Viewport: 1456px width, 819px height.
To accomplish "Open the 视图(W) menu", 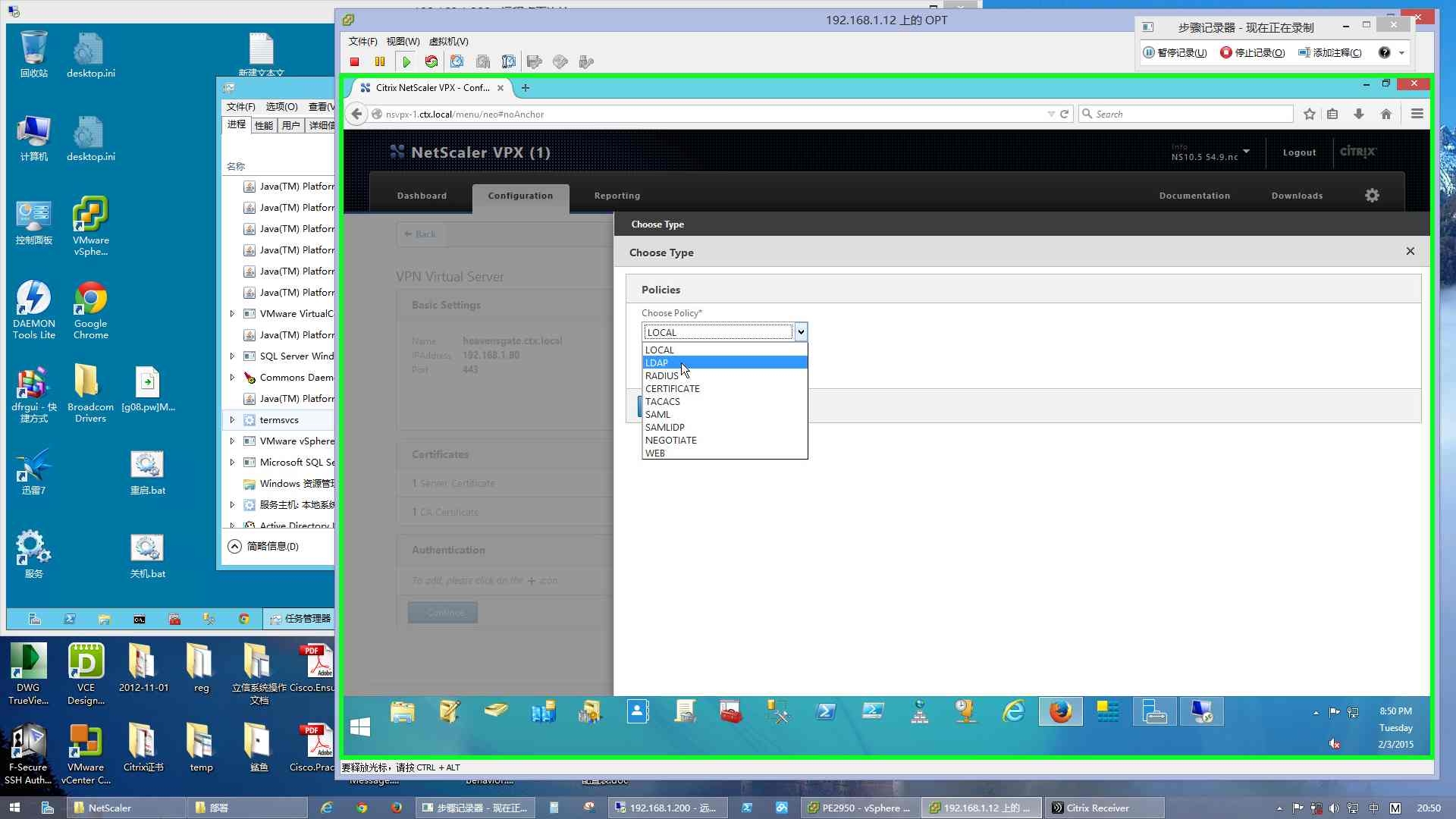I will pyautogui.click(x=403, y=42).
